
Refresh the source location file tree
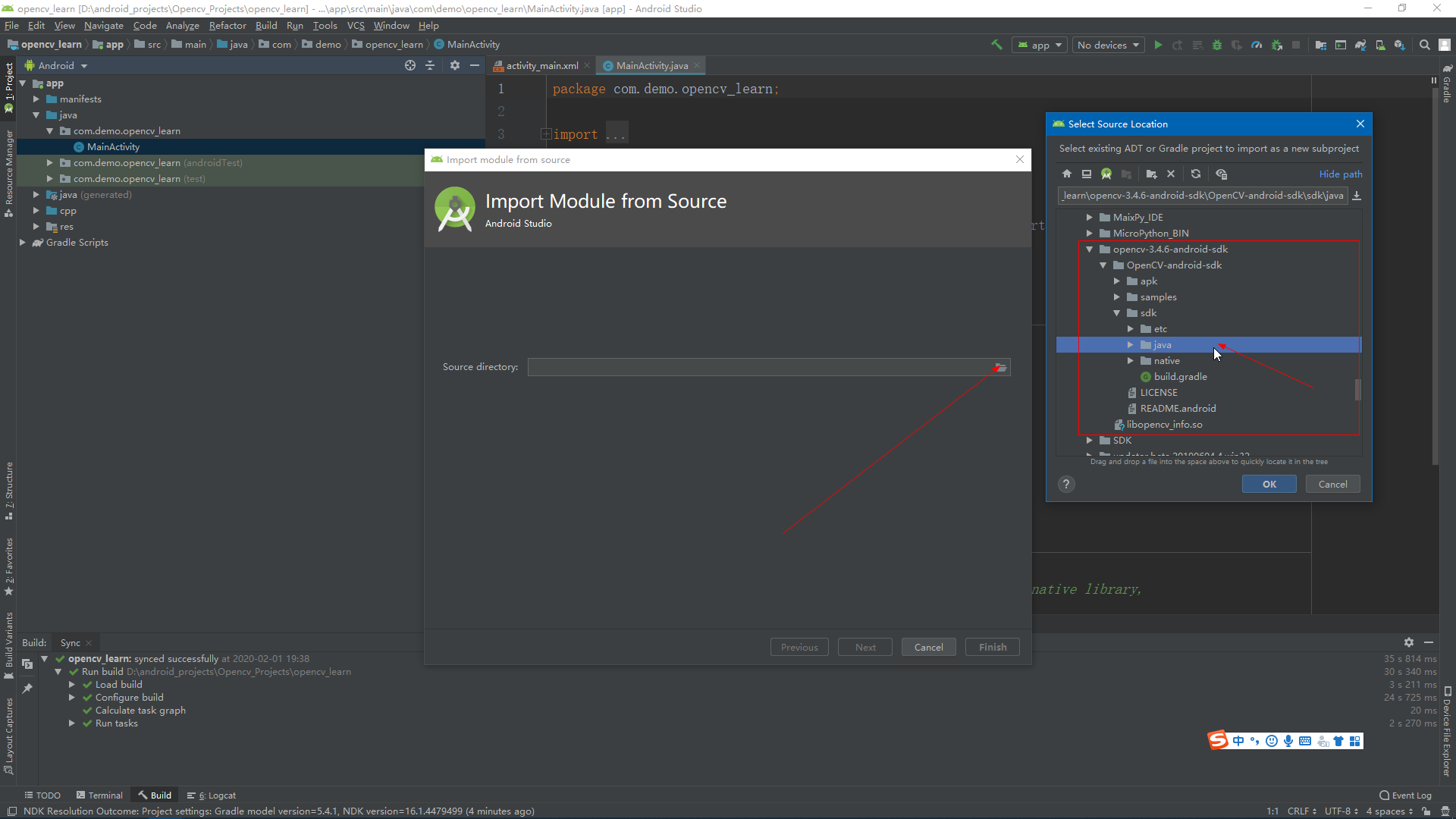point(1196,174)
